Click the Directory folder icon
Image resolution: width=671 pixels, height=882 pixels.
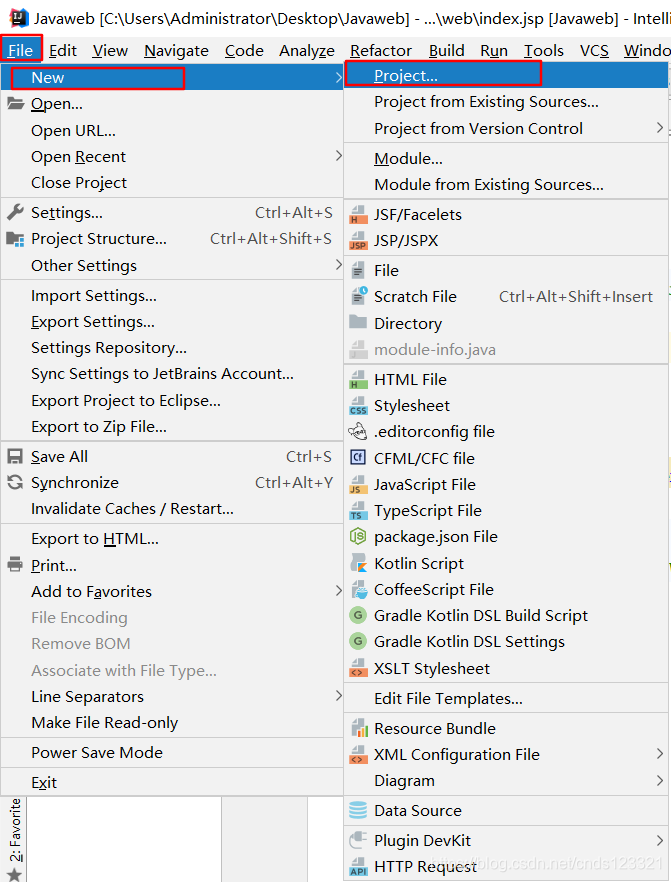tap(358, 322)
